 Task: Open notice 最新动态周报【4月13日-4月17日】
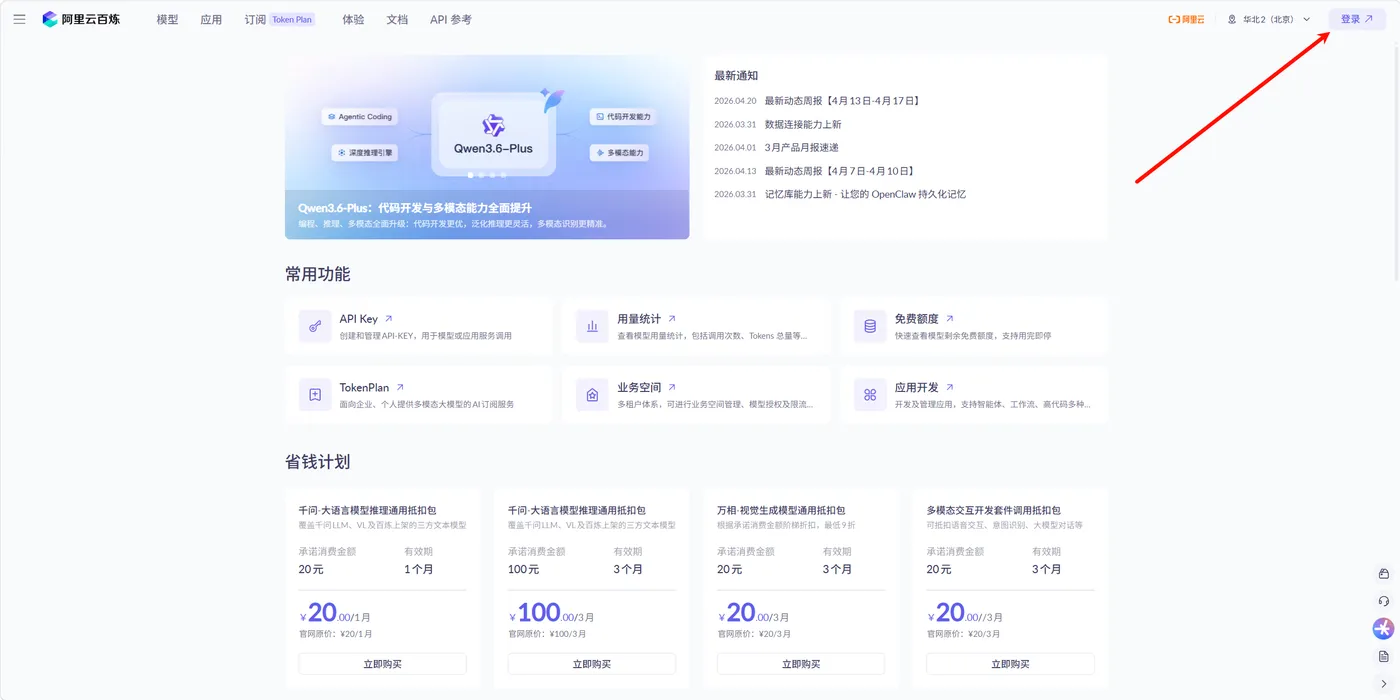pyautogui.click(x=843, y=101)
